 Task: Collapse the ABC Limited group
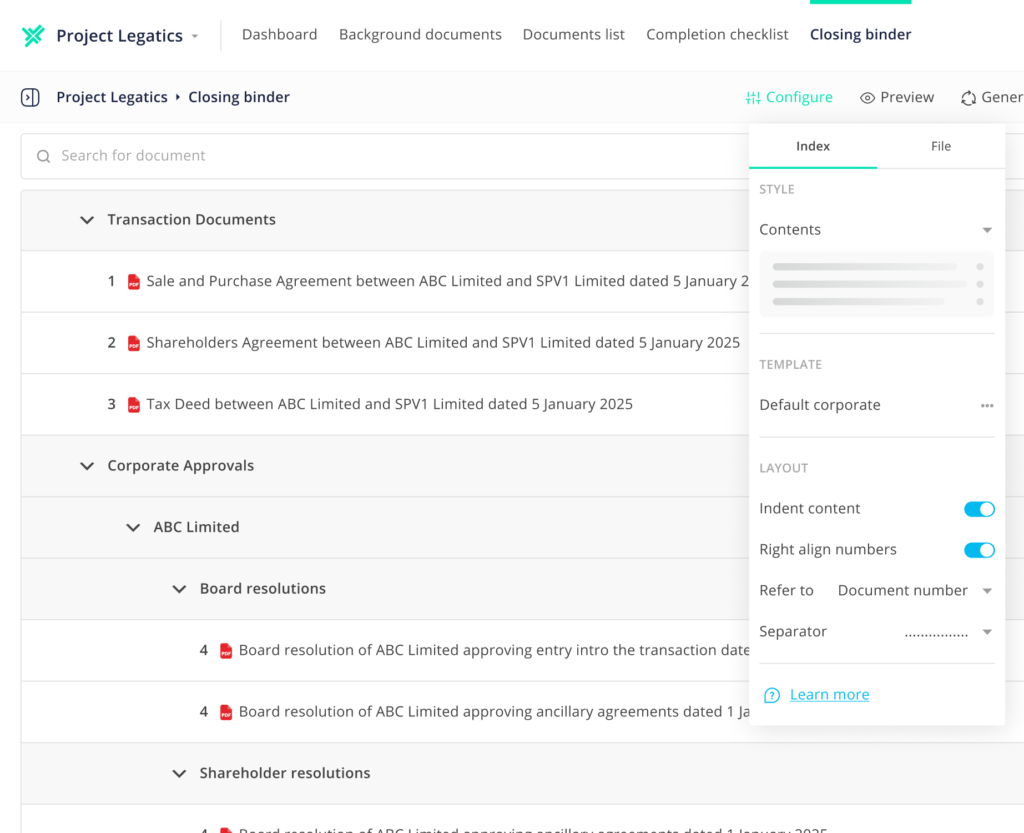(x=133, y=527)
